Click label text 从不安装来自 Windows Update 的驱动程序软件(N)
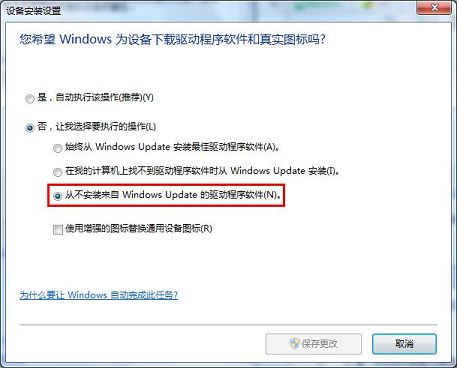 point(173,195)
